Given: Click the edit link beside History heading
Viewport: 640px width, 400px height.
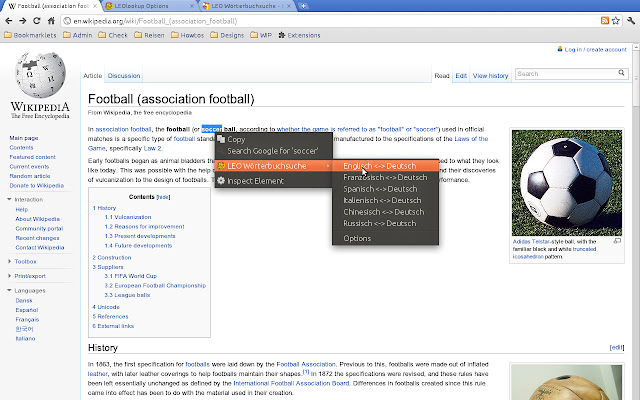Looking at the screenshot, I should click(617, 347).
